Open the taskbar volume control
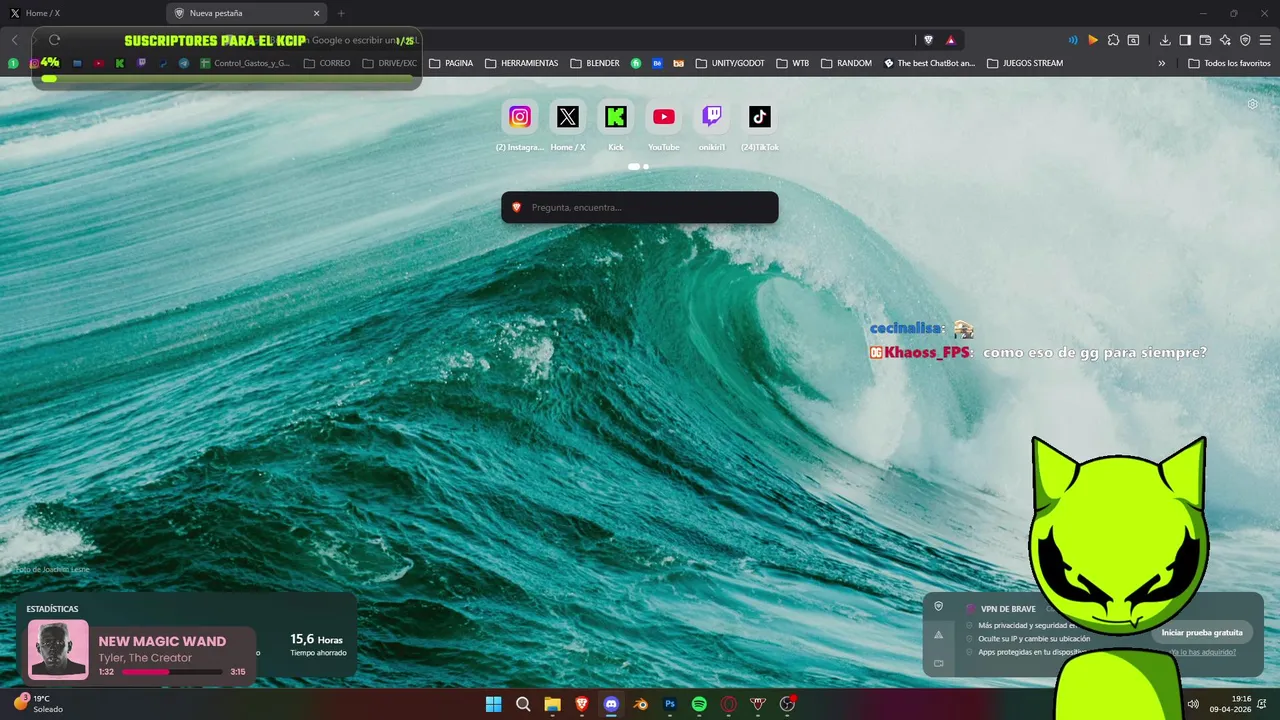The width and height of the screenshot is (1280, 720). point(1193,704)
